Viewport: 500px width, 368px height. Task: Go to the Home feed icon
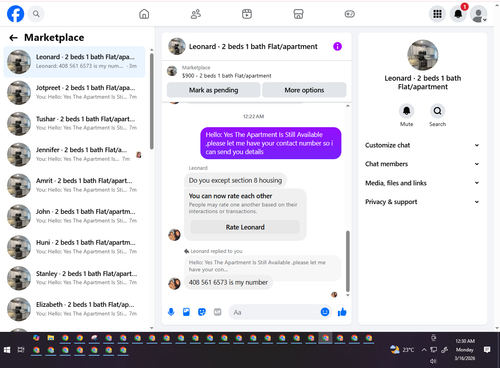pyautogui.click(x=144, y=14)
